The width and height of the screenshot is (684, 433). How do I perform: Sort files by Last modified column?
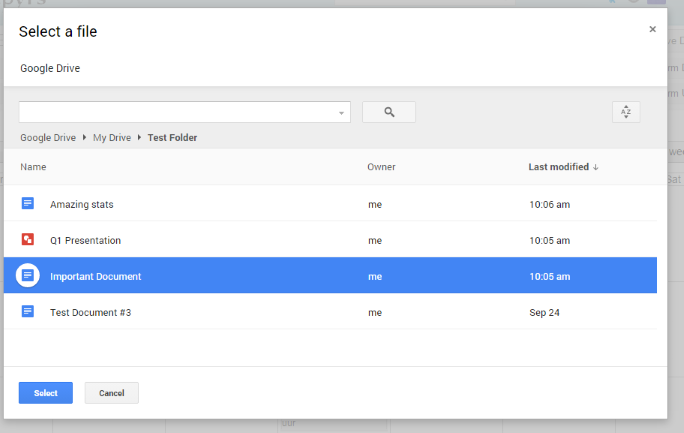pos(558,167)
